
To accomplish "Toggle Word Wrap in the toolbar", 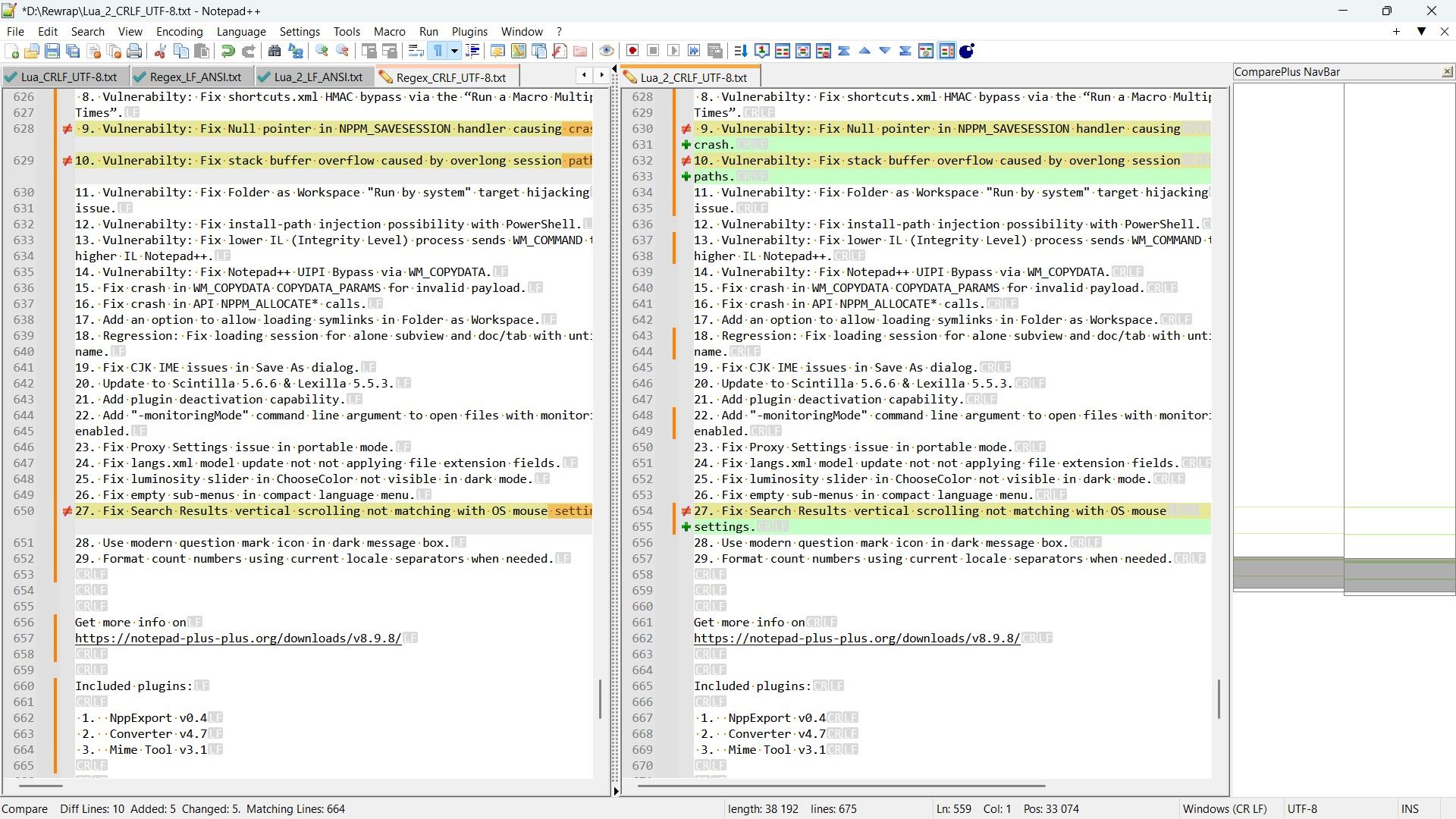I will click(x=416, y=51).
